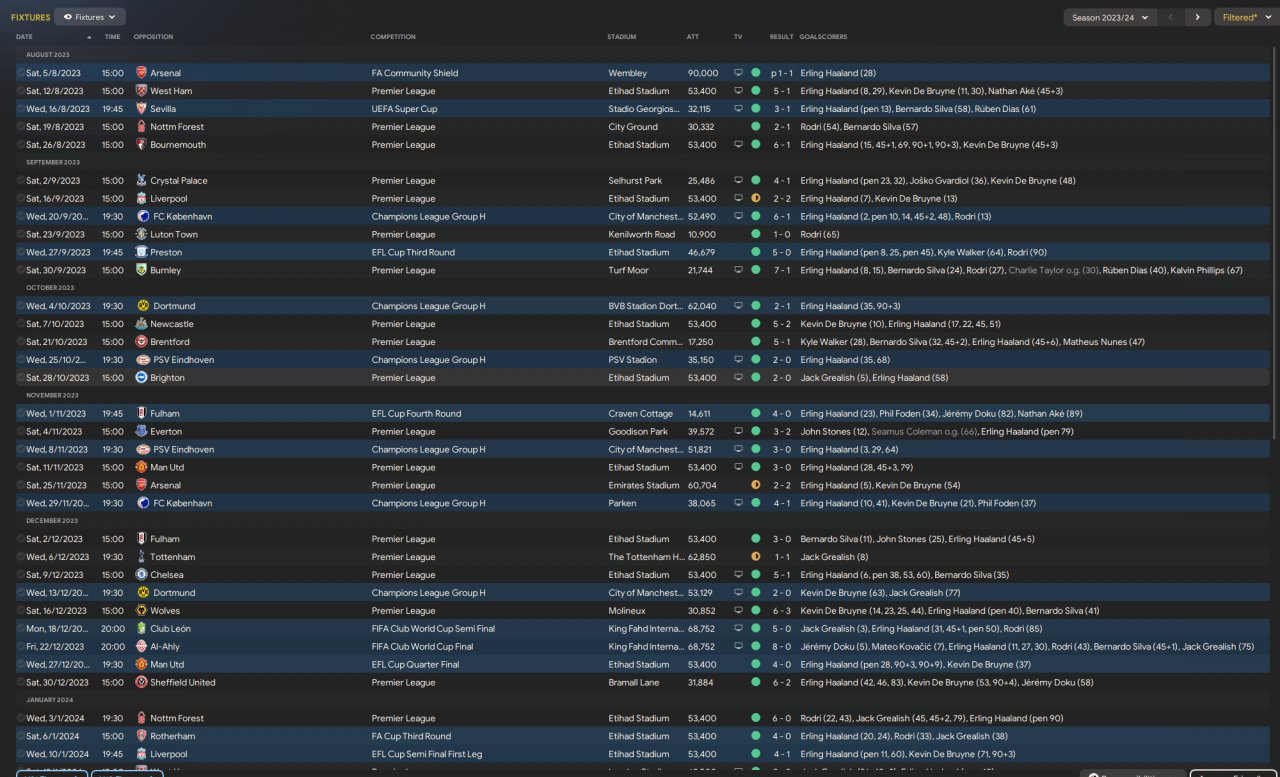Image resolution: width=1280 pixels, height=777 pixels.
Task: Click the TIME column header
Action: coord(112,37)
